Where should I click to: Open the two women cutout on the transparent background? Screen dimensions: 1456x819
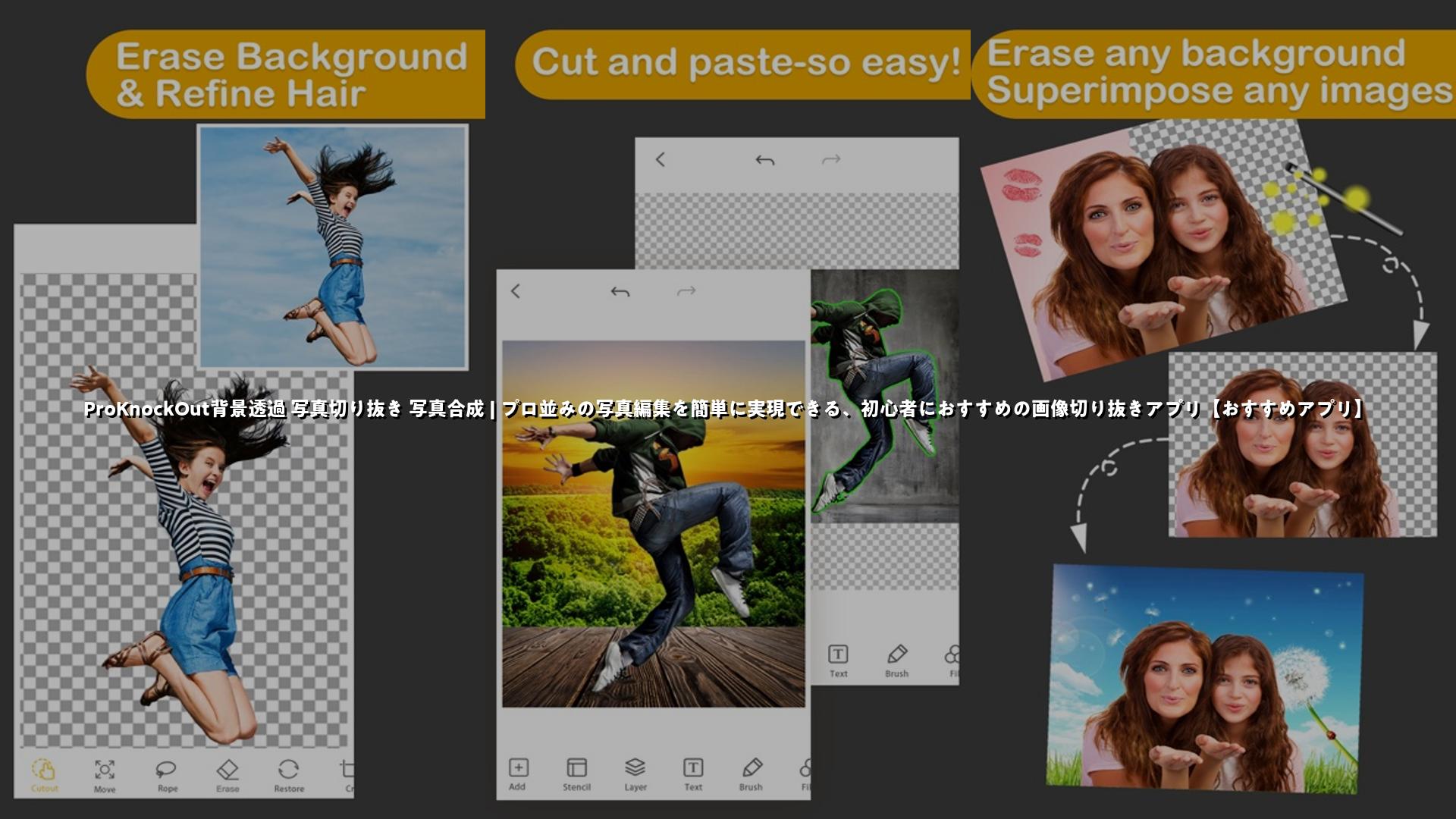click(1303, 444)
